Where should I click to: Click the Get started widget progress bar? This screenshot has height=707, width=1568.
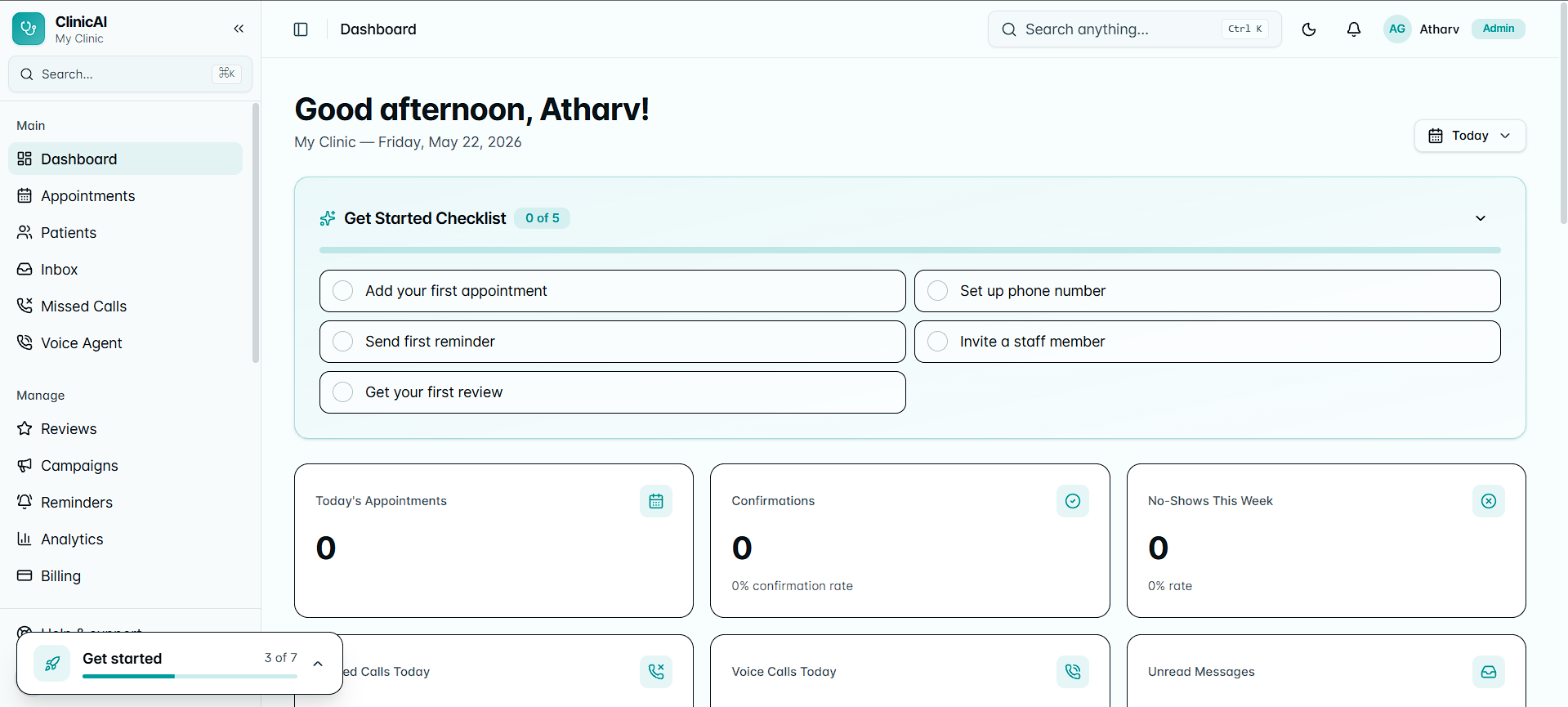tap(190, 676)
